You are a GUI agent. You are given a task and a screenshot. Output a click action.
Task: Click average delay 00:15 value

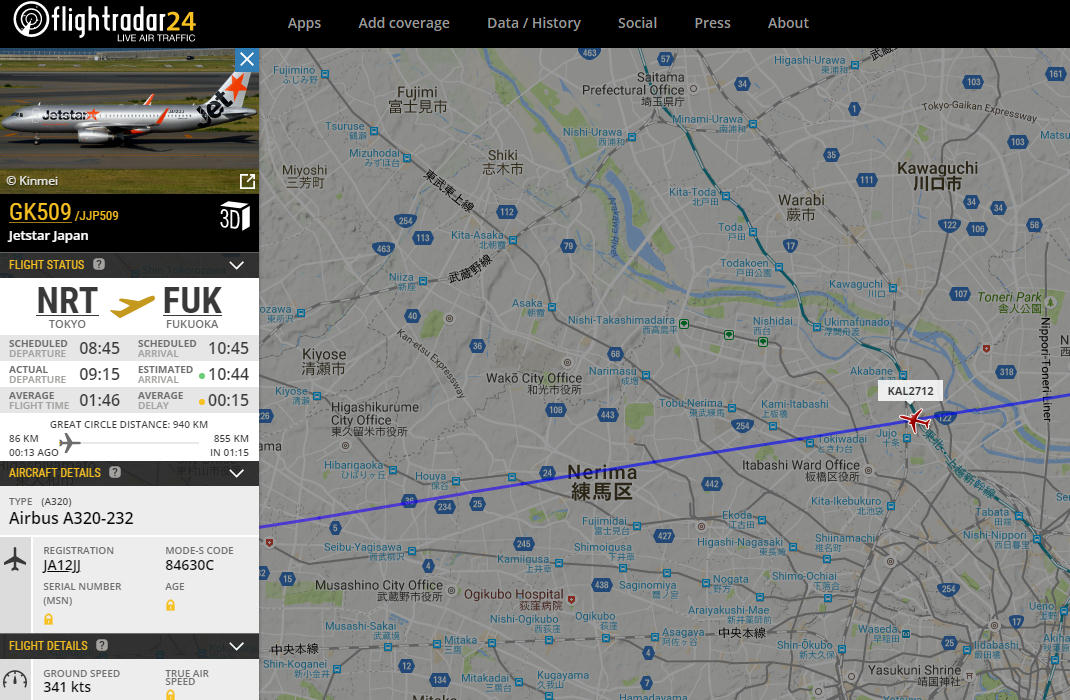click(229, 400)
